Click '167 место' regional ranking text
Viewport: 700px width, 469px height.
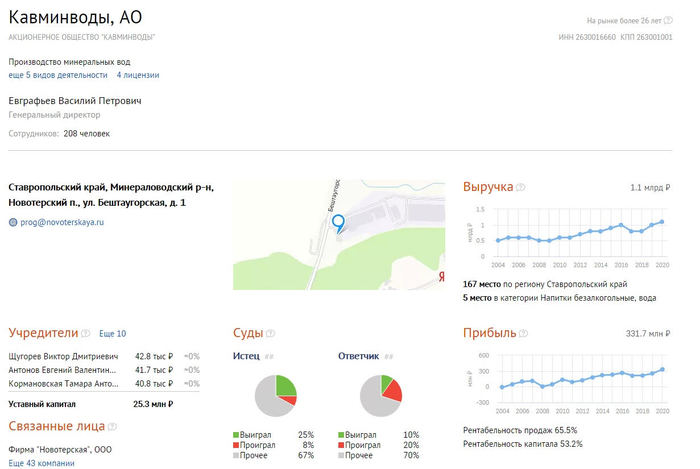(x=482, y=284)
